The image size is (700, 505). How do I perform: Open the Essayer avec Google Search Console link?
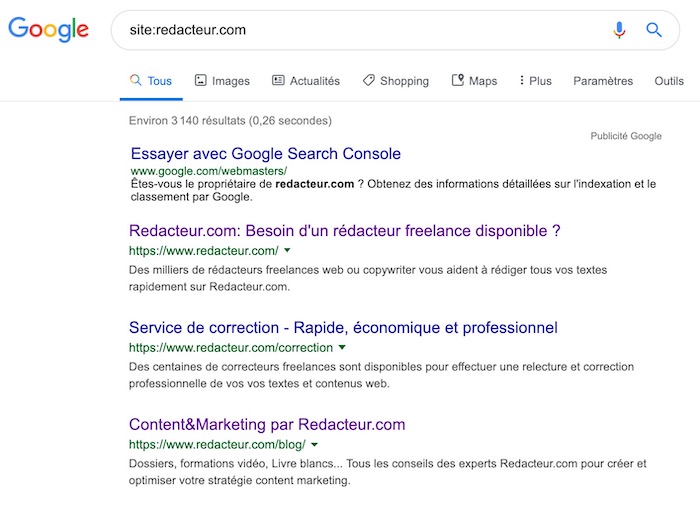click(265, 154)
